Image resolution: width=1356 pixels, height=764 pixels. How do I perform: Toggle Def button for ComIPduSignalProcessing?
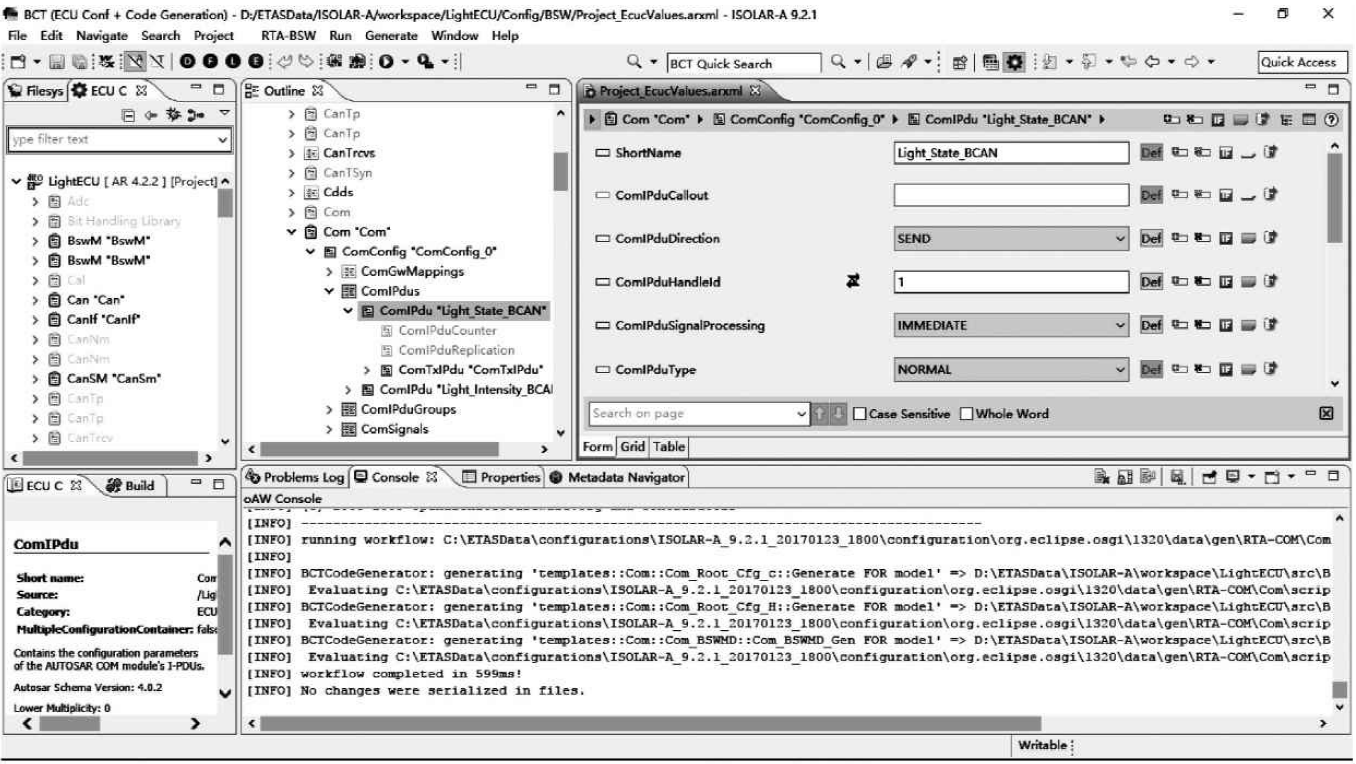pos(1151,325)
